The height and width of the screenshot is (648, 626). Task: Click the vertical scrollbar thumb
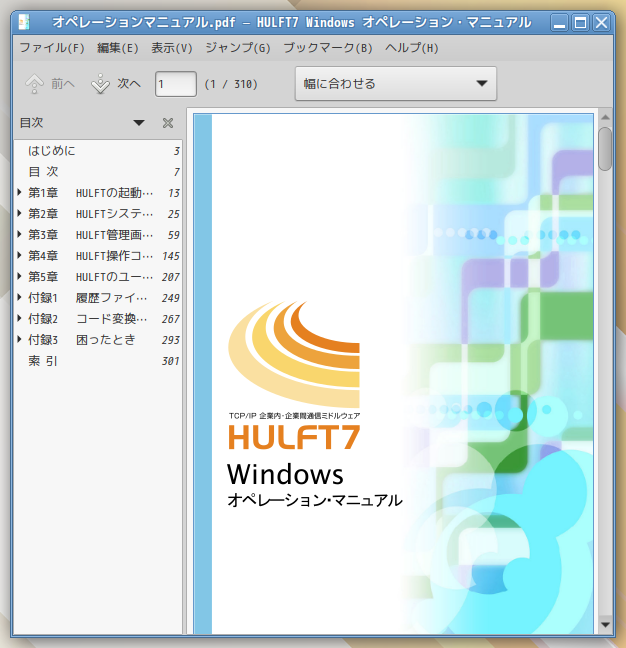[x=605, y=148]
